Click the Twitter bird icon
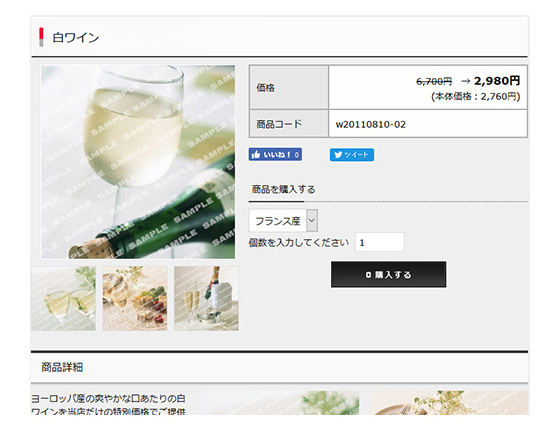Image resolution: width=560 pixels, height=430 pixels. [x=338, y=155]
